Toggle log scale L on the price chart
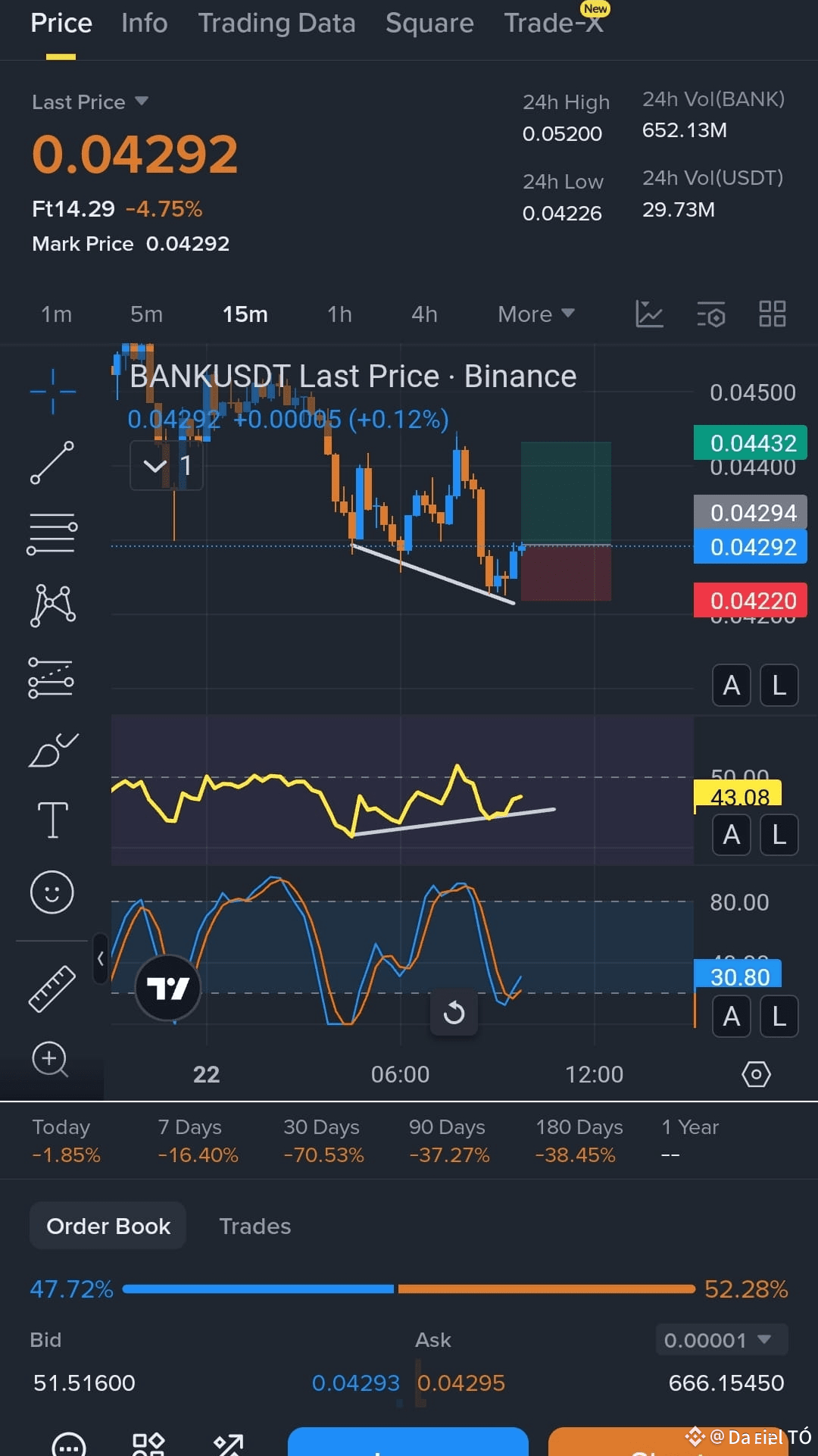The height and width of the screenshot is (1456, 818). (779, 686)
